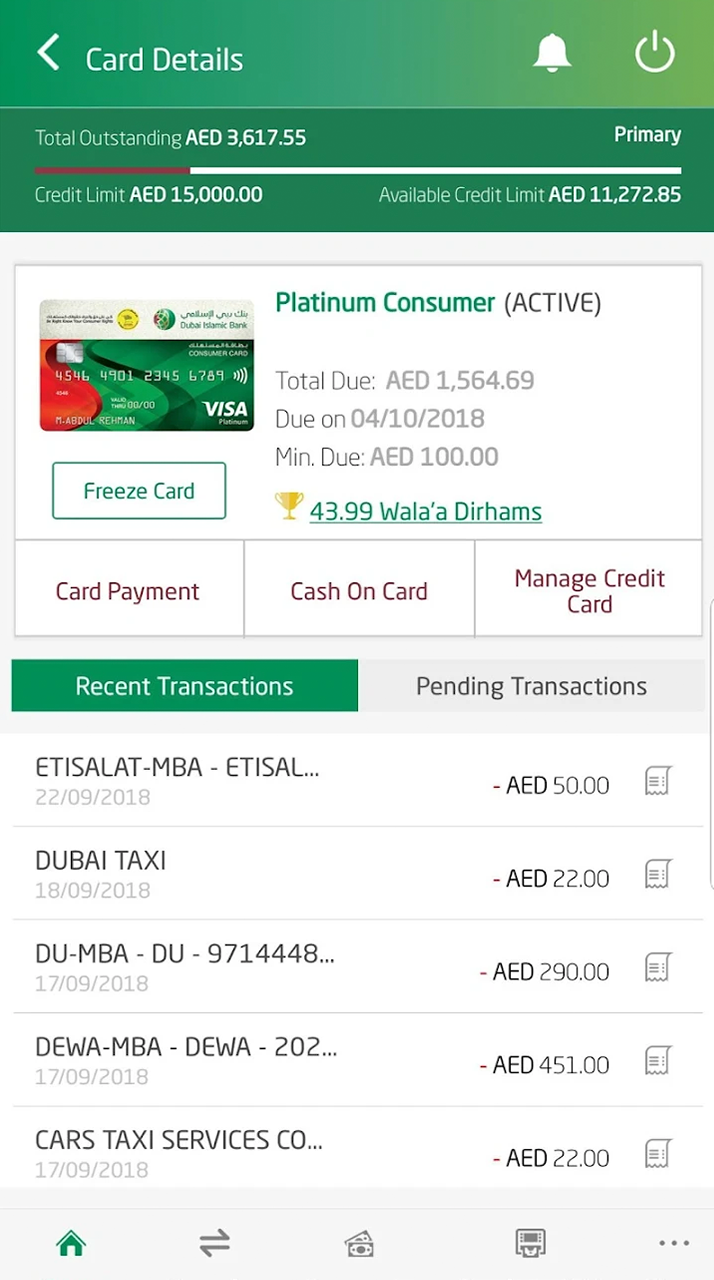Image resolution: width=714 pixels, height=1280 pixels.
Task: Open the more options dots menu
Action: tap(674, 1243)
